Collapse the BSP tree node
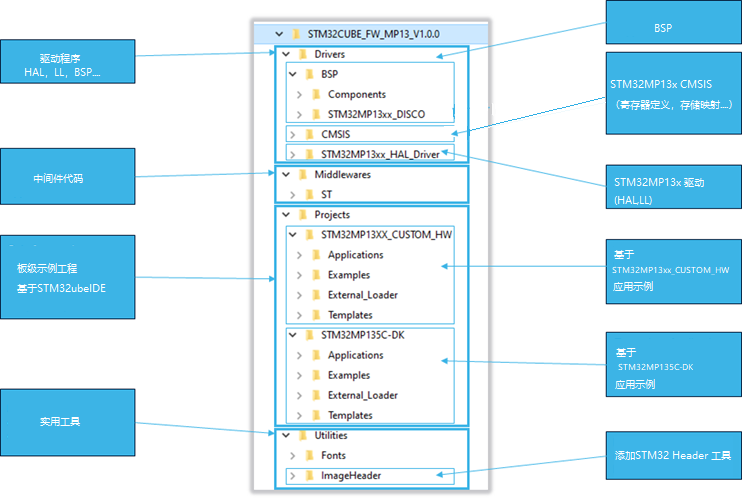This screenshot has width=742, height=499. point(292,74)
